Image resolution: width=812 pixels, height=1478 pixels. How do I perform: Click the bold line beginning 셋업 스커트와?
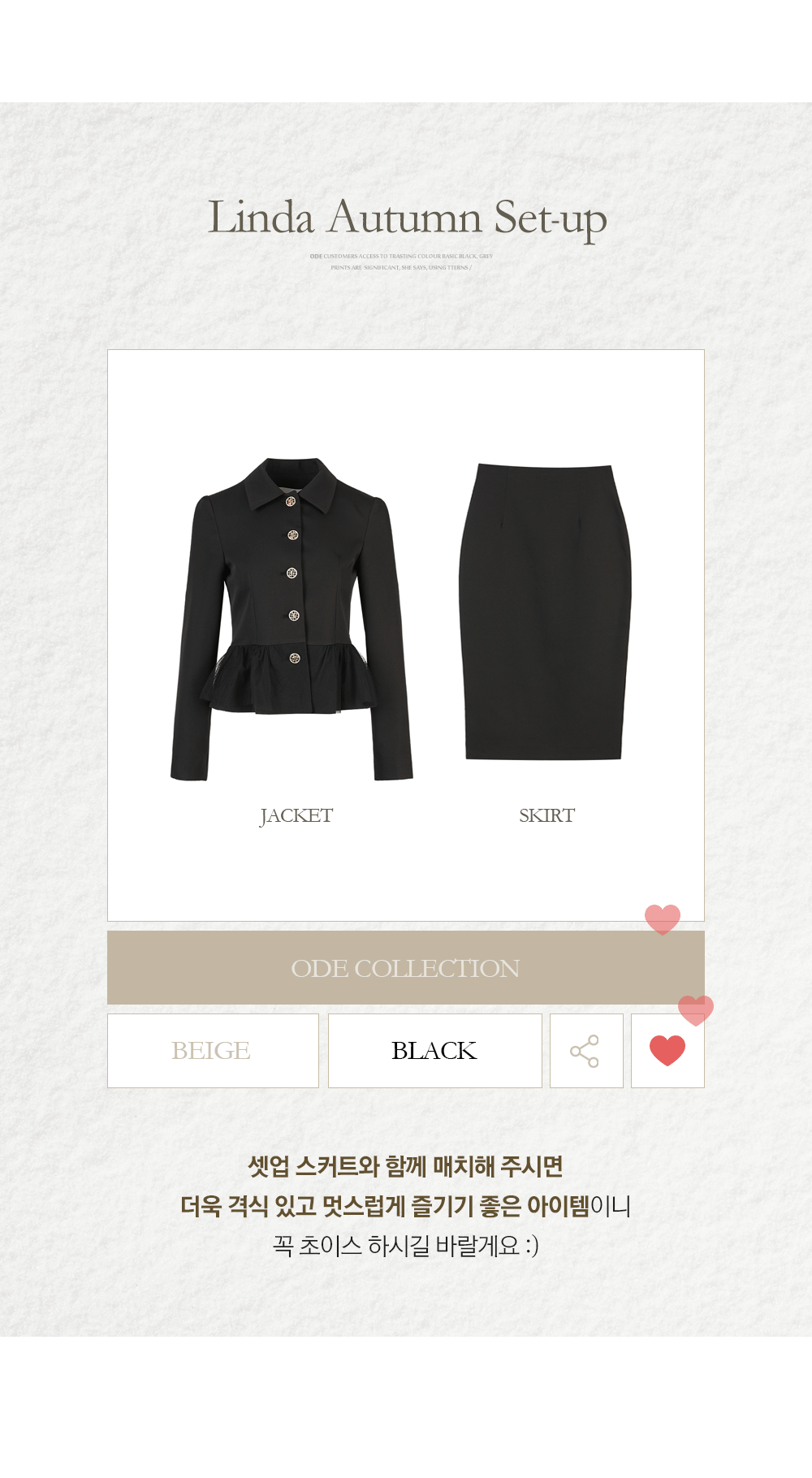click(405, 1167)
